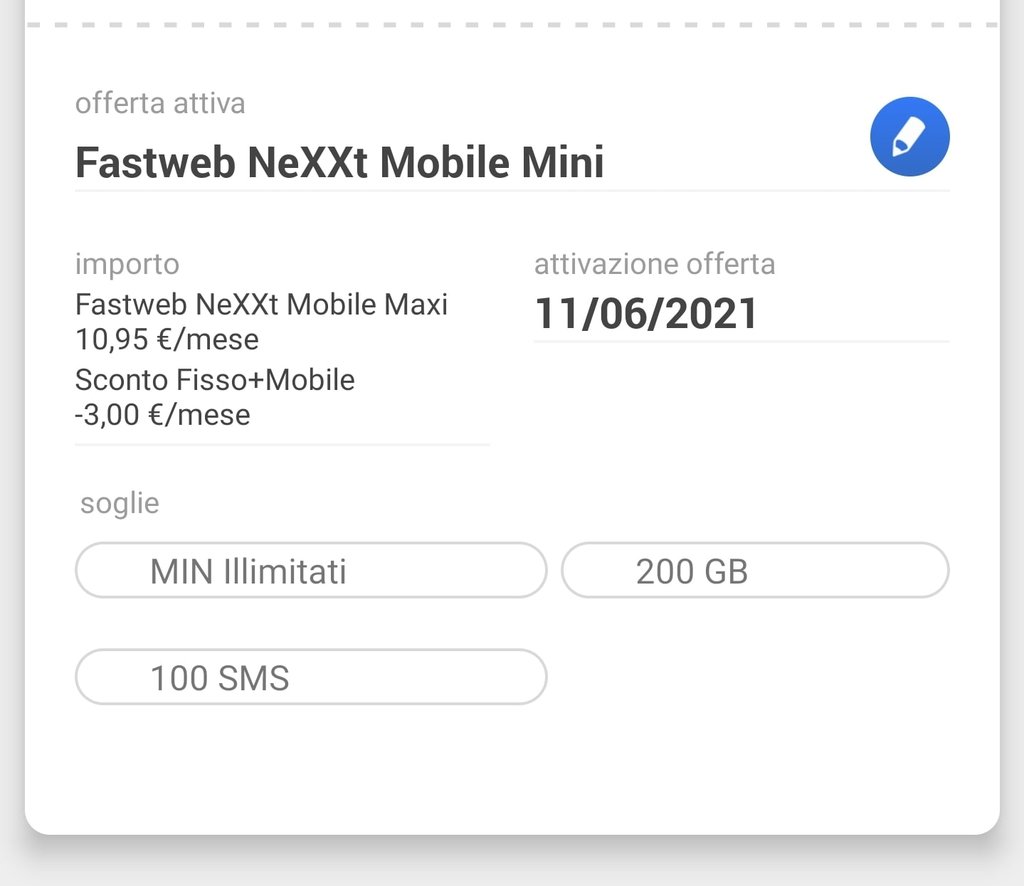Viewport: 1024px width, 886px height.
Task: Click the underline beneath the activation date
Action: point(740,342)
